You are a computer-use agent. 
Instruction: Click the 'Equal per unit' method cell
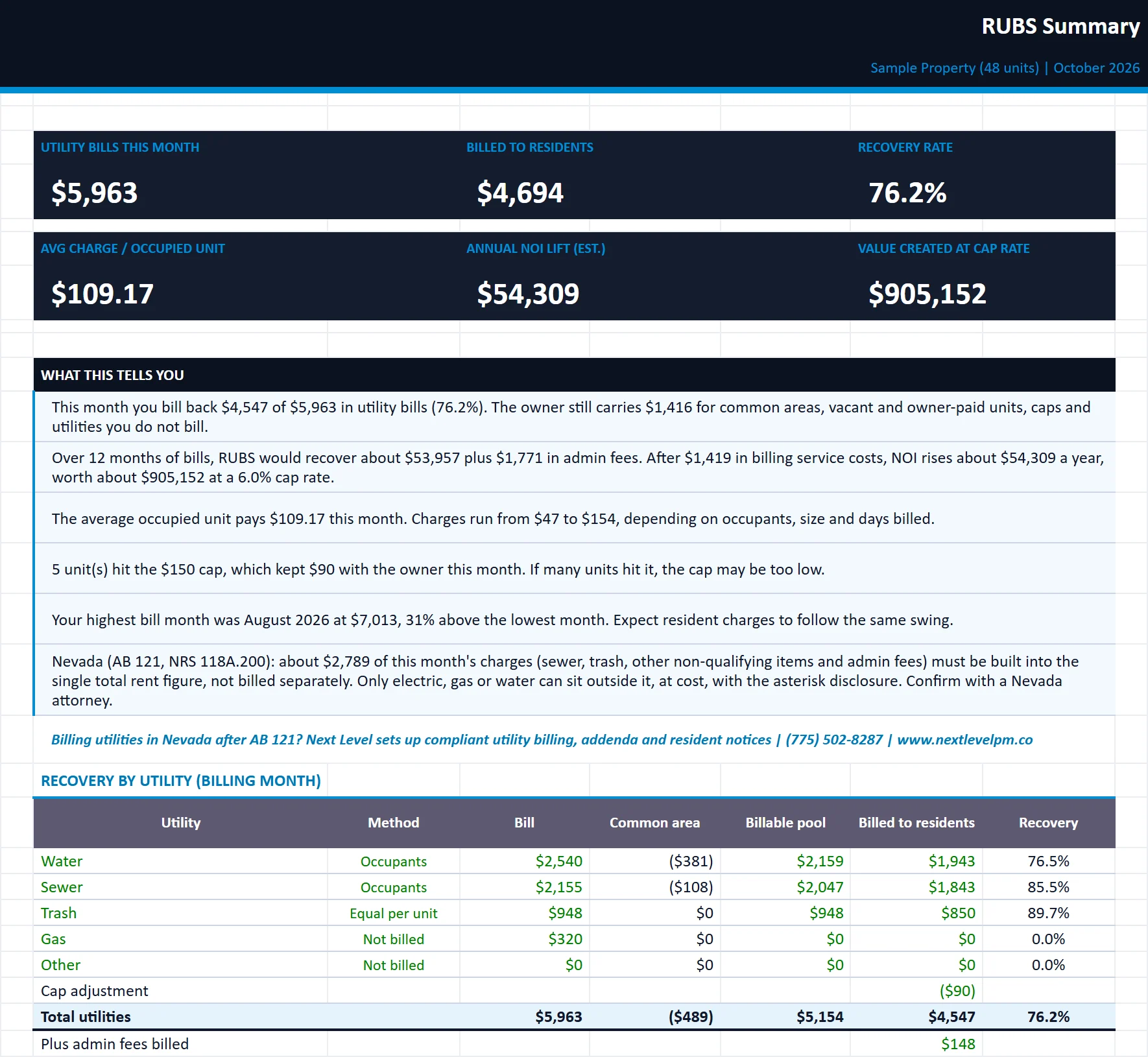coord(394,913)
